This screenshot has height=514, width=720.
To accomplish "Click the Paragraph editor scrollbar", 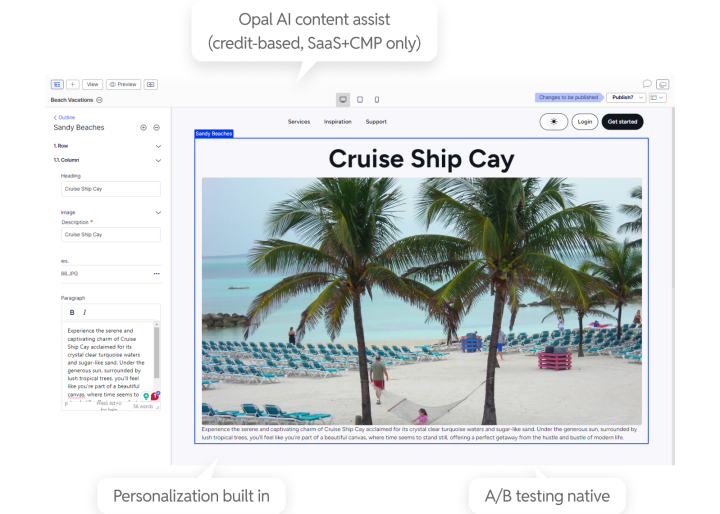I will 157,352.
